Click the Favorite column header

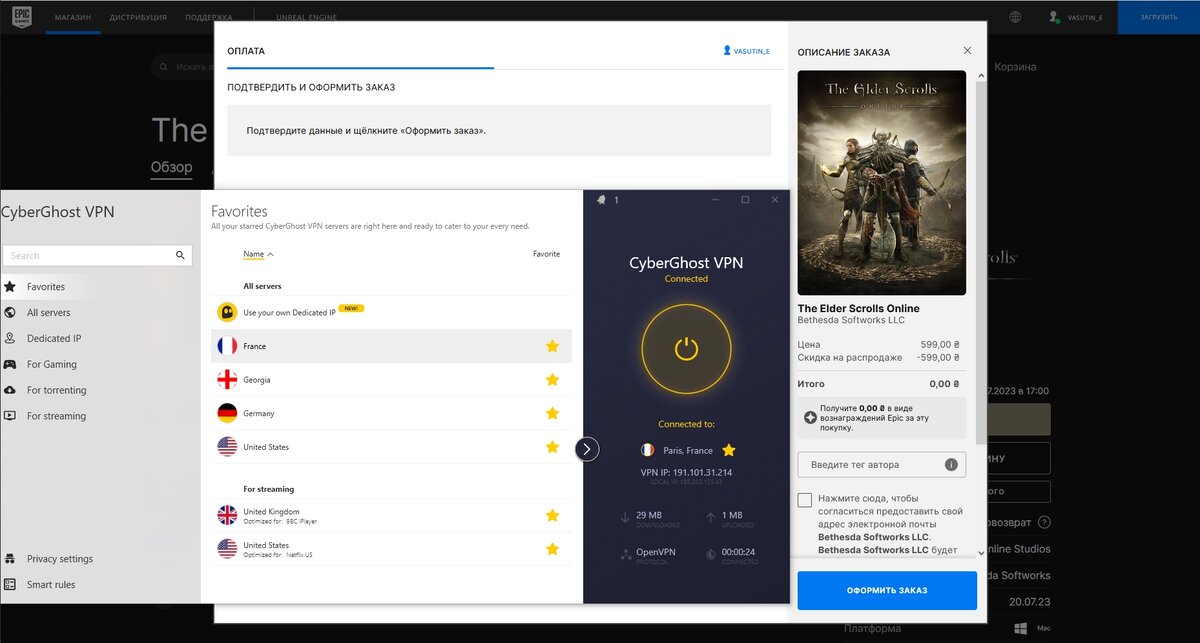(546, 254)
